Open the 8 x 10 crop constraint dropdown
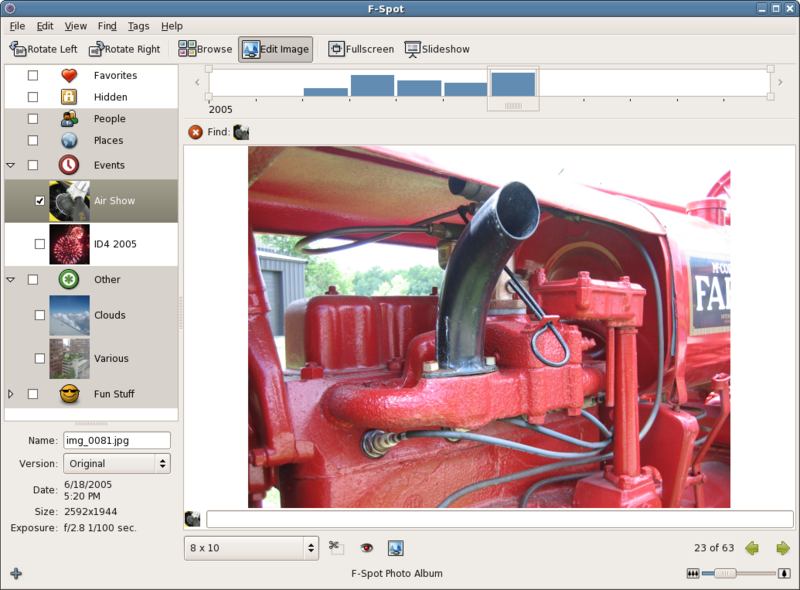Viewport: 800px width, 590px height. pos(253,546)
